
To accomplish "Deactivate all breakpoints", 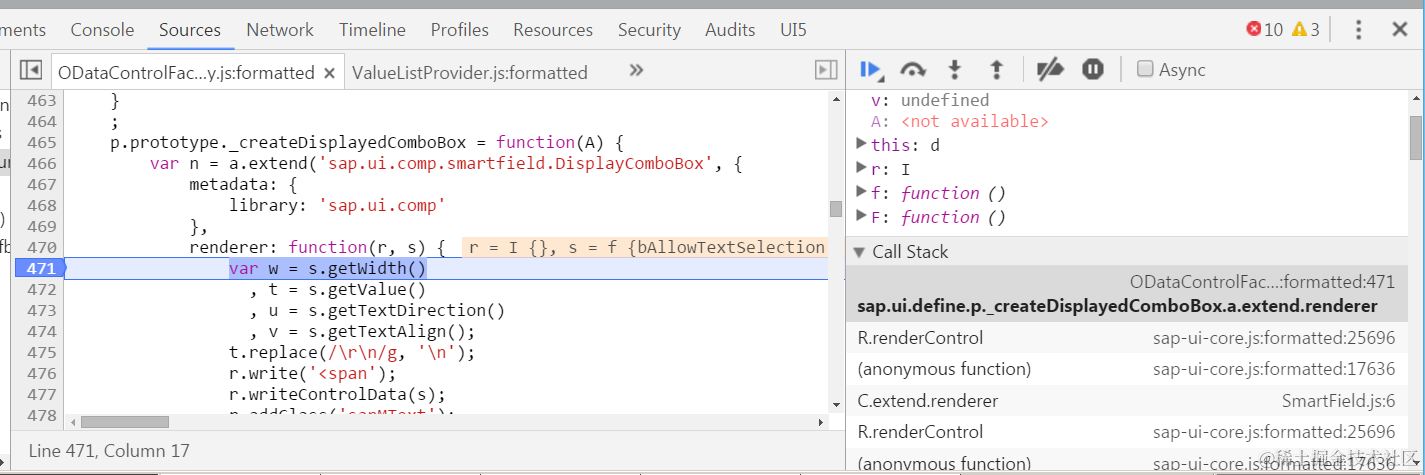I will pos(1050,70).
